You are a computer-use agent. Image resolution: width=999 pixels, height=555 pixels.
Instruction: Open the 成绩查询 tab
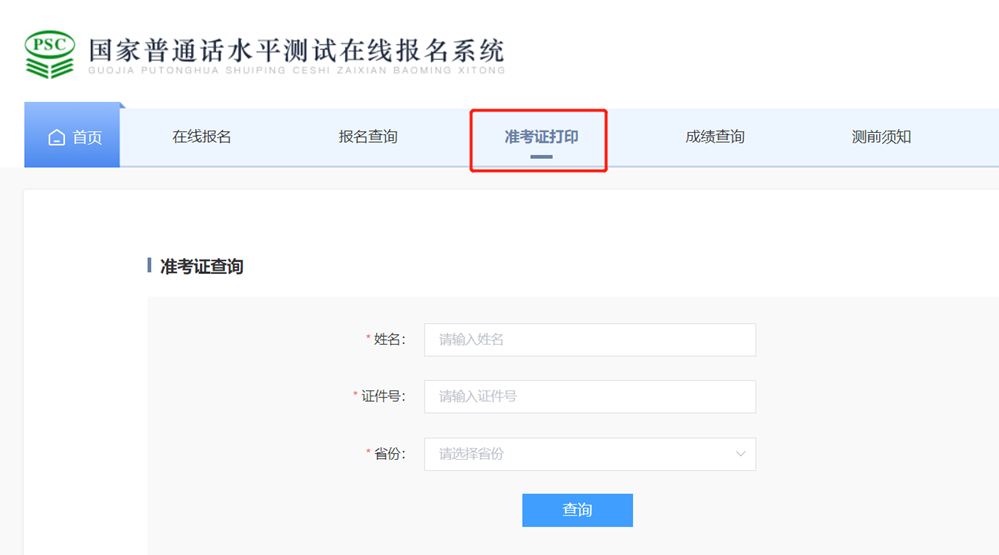click(x=714, y=137)
